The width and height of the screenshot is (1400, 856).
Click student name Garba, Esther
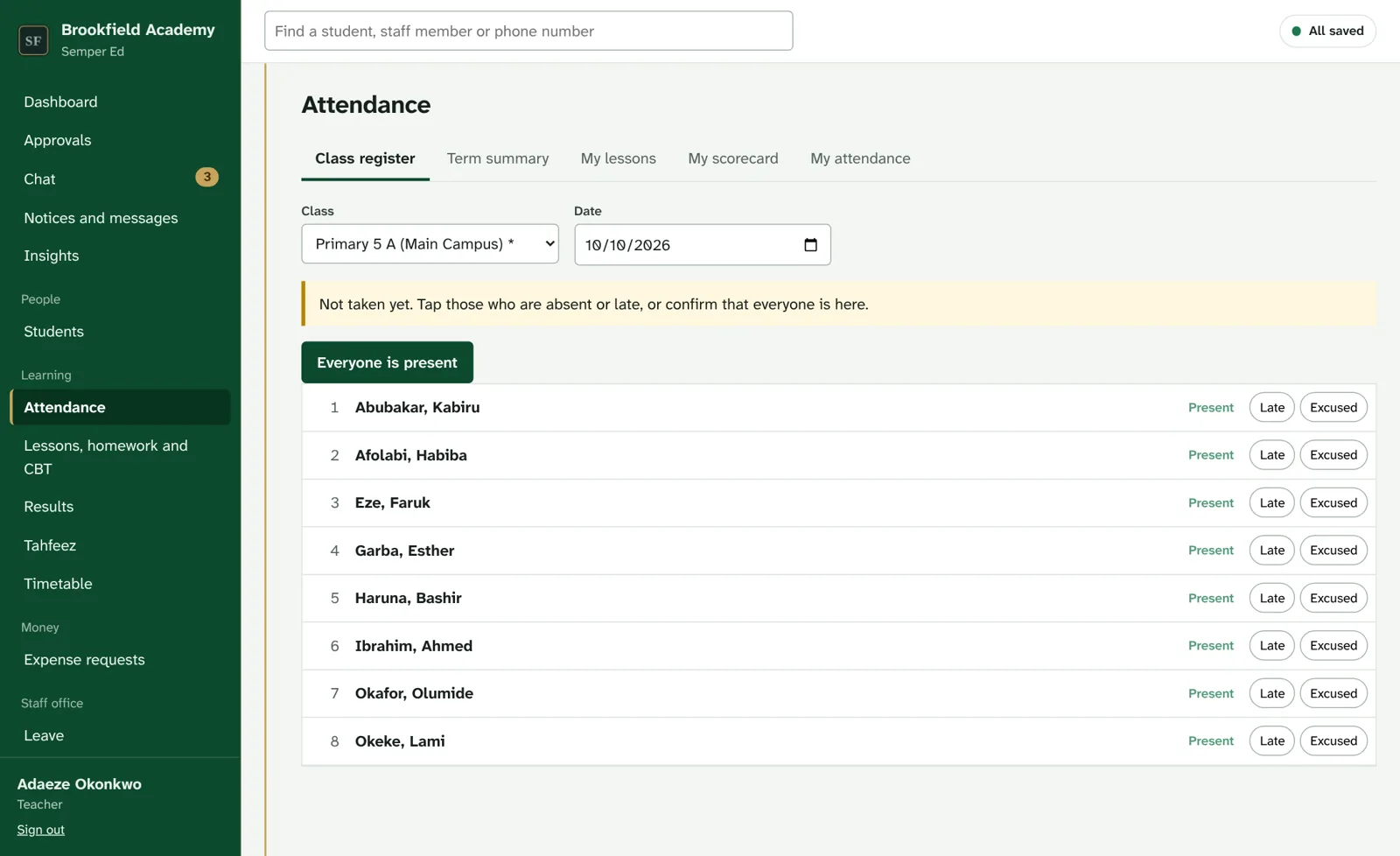(x=404, y=551)
